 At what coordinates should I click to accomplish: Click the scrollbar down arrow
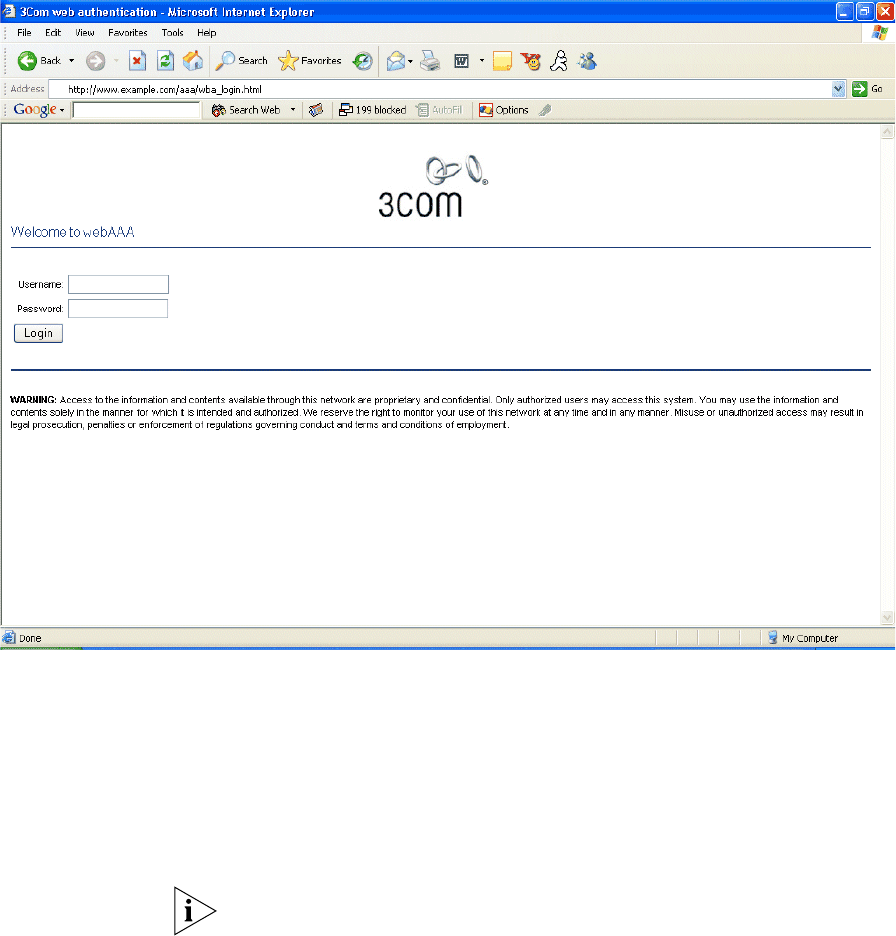888,617
